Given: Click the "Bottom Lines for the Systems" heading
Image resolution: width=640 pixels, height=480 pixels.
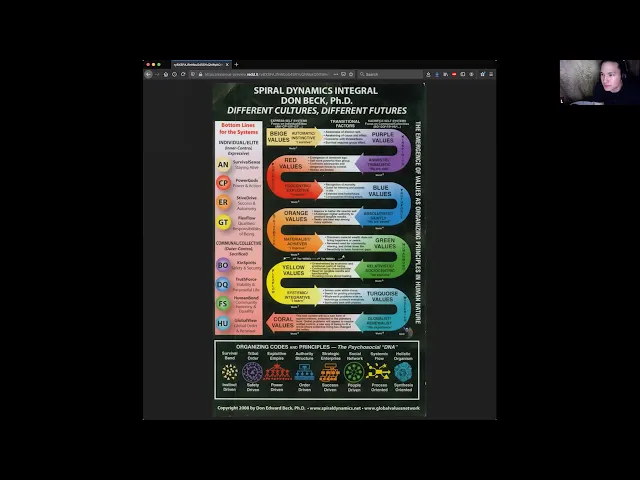Looking at the screenshot, I should pyautogui.click(x=239, y=129).
